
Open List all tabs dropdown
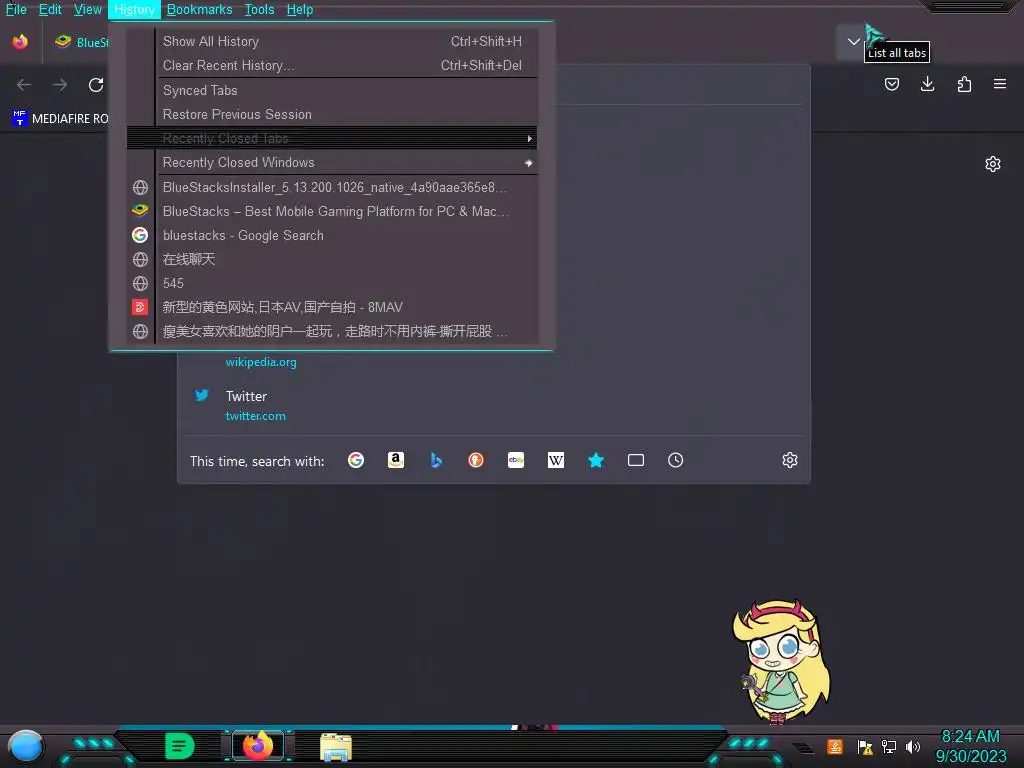[853, 42]
